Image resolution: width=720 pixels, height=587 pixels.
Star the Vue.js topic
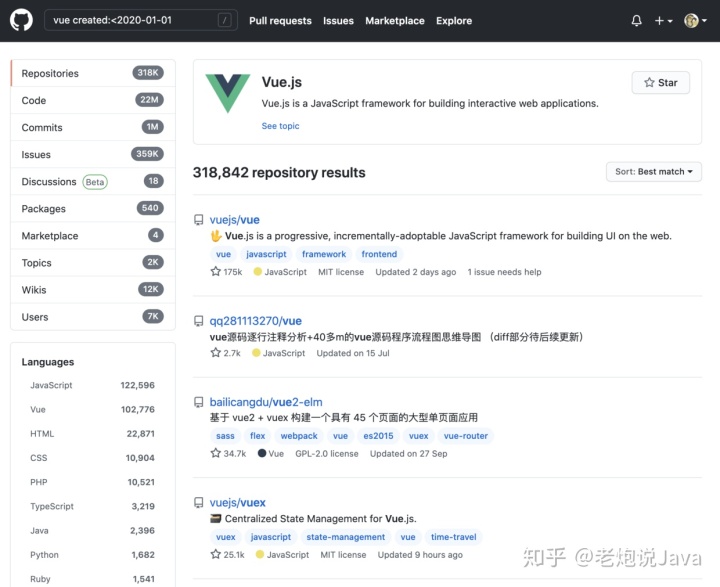[660, 83]
